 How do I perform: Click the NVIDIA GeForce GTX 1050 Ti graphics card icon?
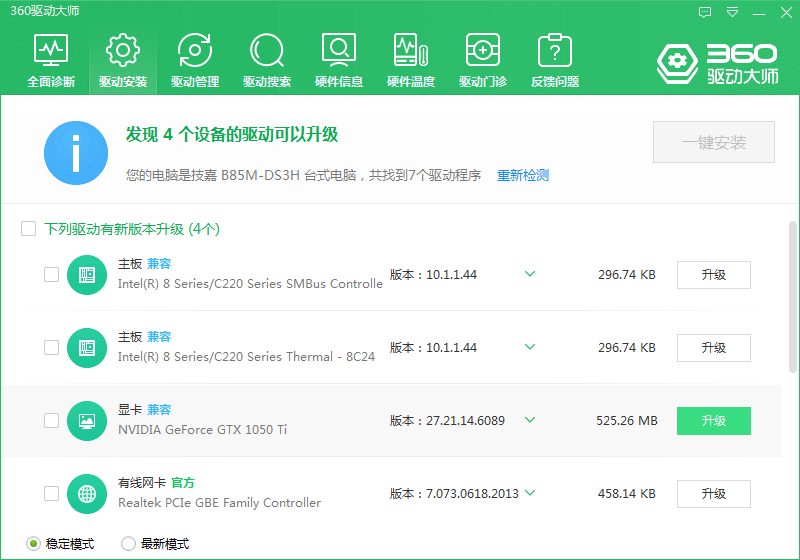click(x=87, y=421)
